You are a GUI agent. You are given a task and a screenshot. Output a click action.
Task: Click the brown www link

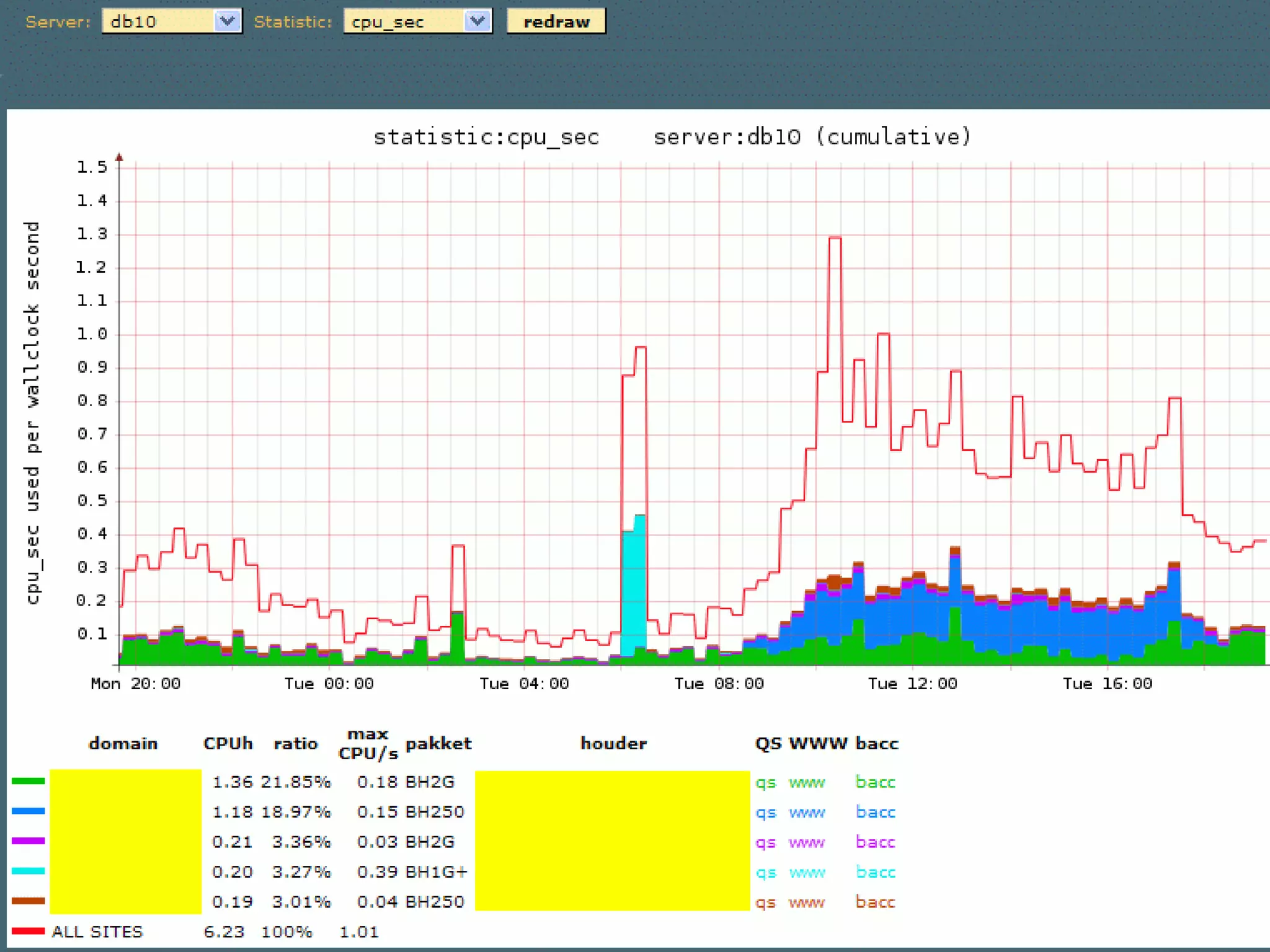click(806, 902)
